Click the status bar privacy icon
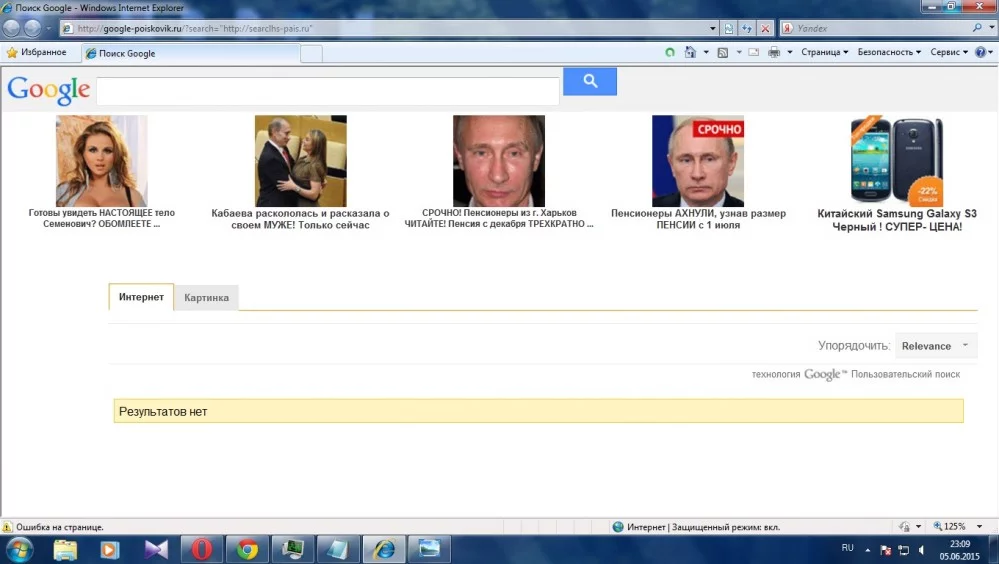Image resolution: width=999 pixels, height=564 pixels. [904, 526]
